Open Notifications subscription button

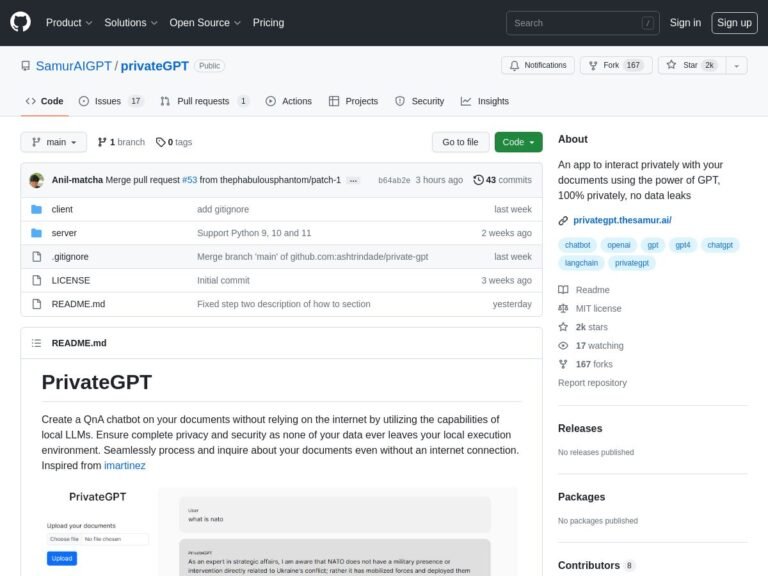[537, 65]
